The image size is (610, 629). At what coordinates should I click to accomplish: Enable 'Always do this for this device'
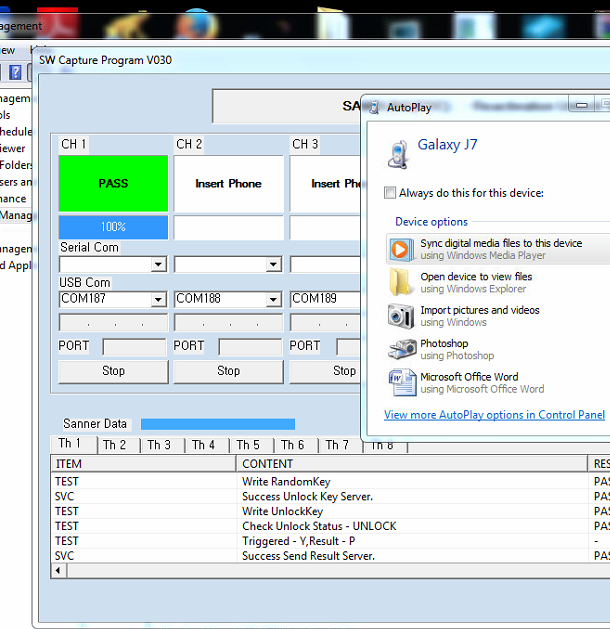coord(390,193)
